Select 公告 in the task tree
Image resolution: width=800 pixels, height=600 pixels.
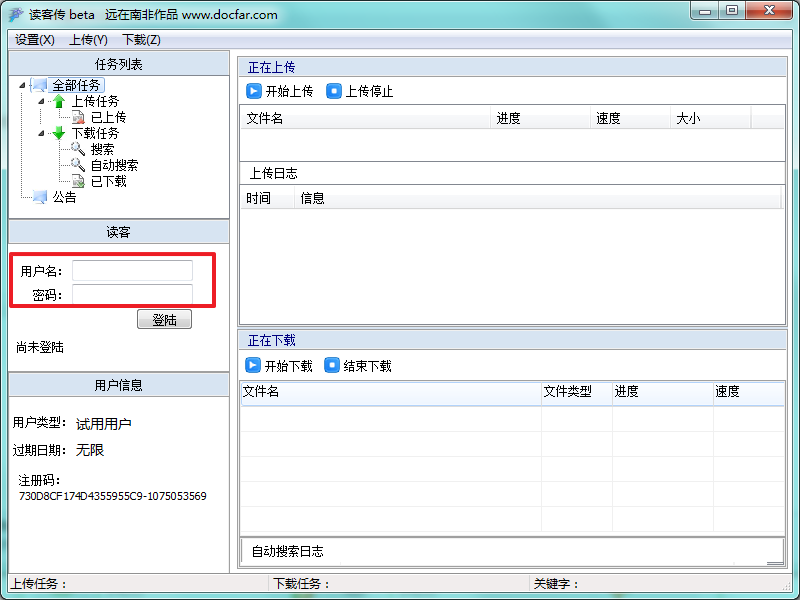tap(64, 197)
